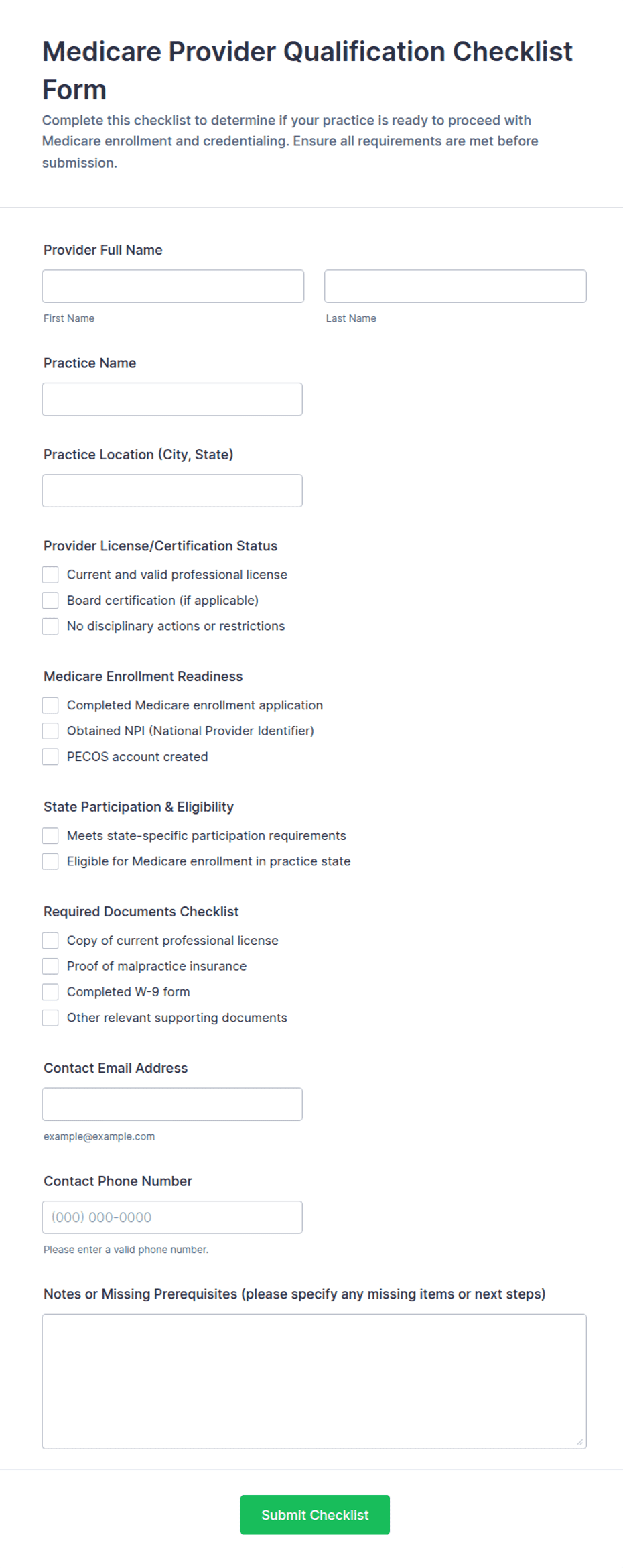Click the Contact Email Address field

point(172,1104)
